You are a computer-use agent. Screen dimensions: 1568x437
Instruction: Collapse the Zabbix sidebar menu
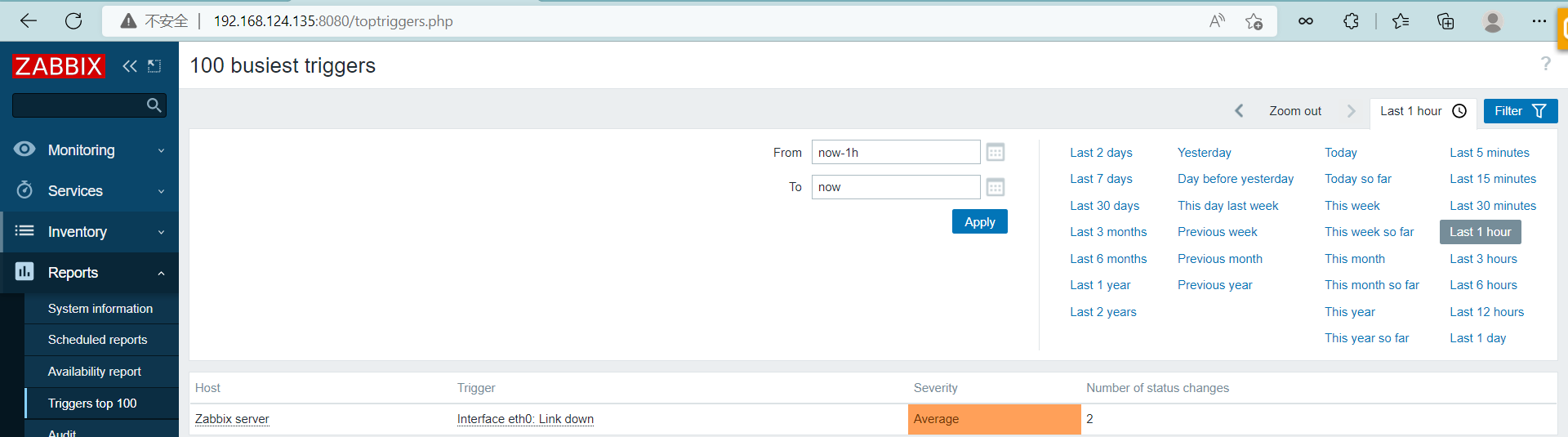click(129, 66)
